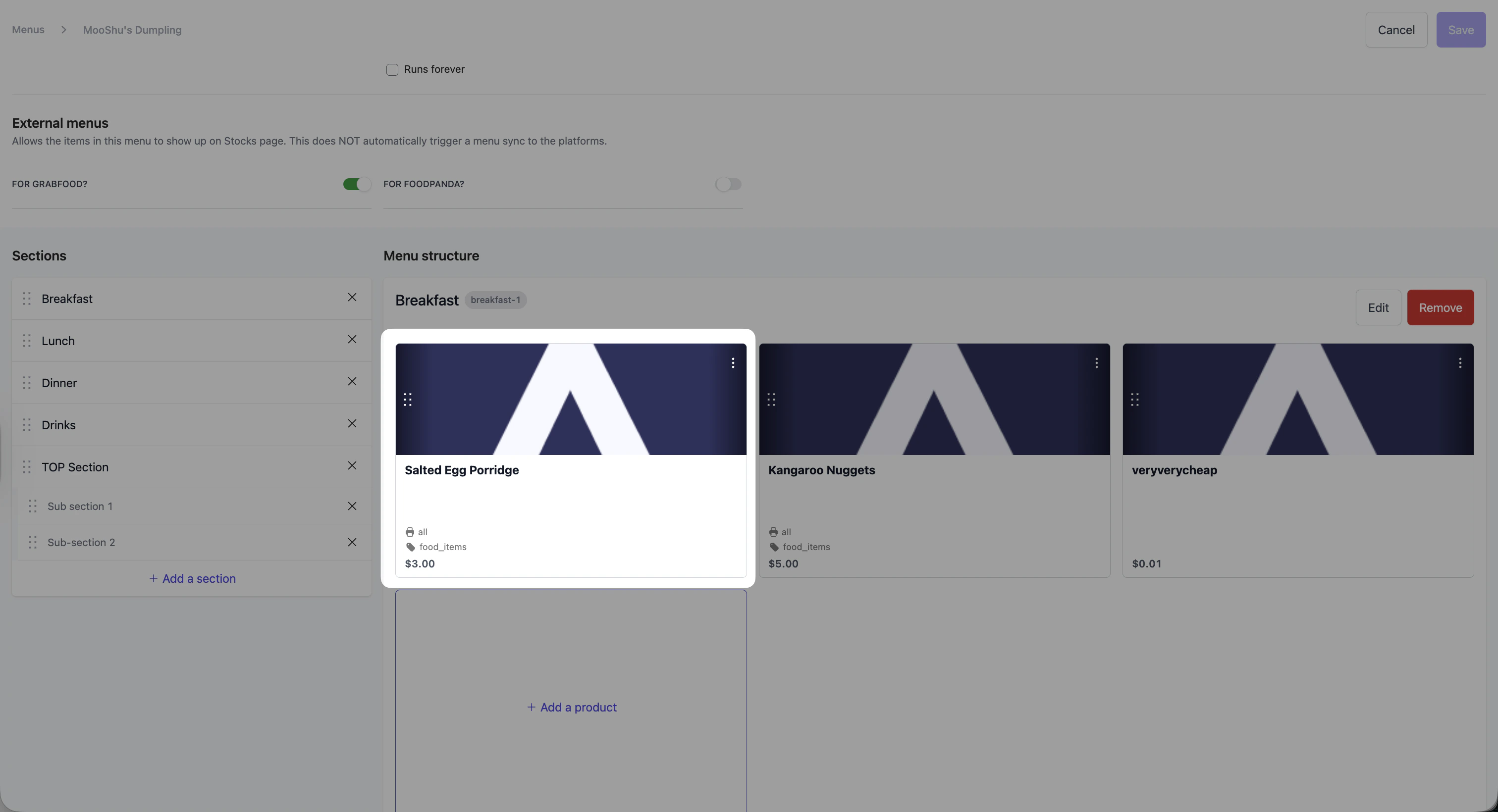Click Kangaroo Nuggets product image

point(934,399)
